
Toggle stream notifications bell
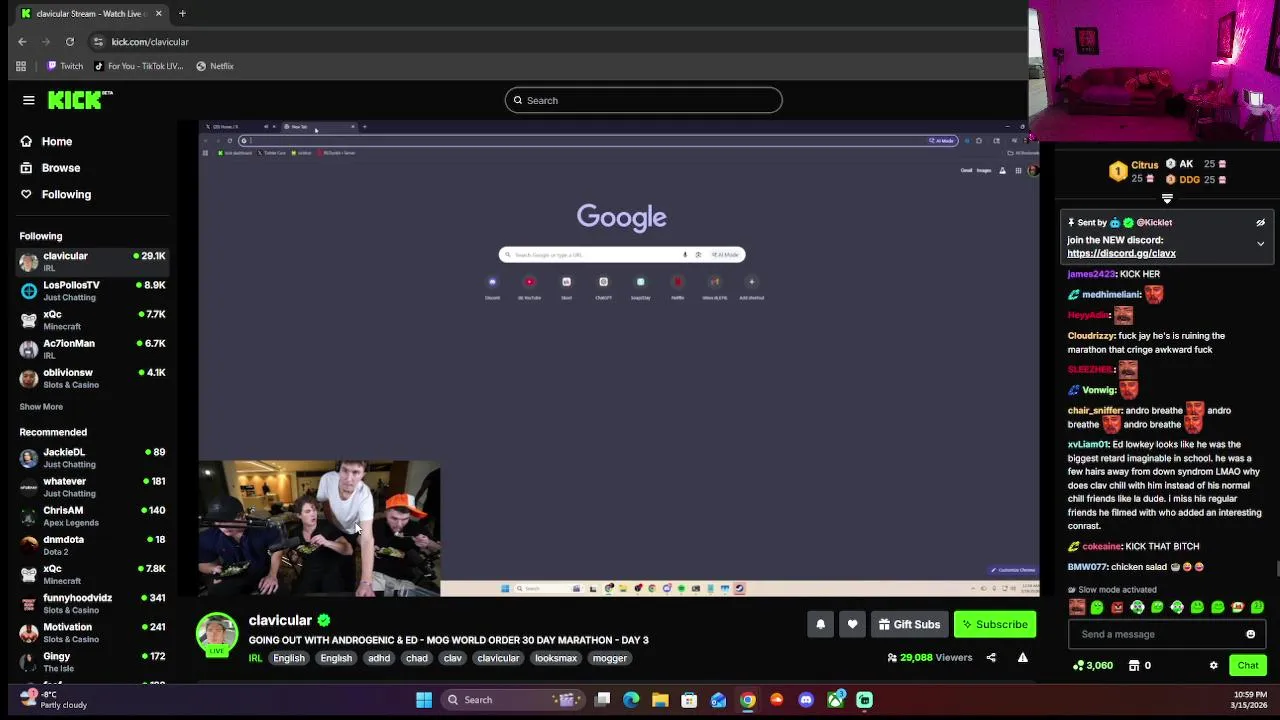coord(820,624)
